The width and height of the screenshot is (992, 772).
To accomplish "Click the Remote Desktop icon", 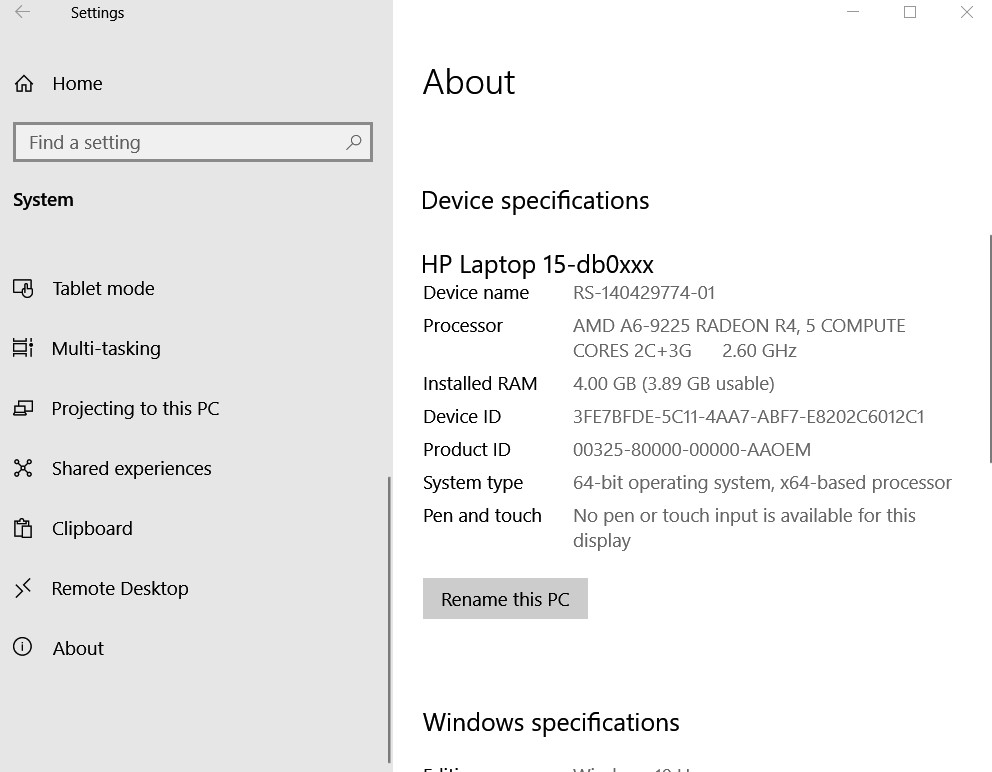I will coord(23,588).
